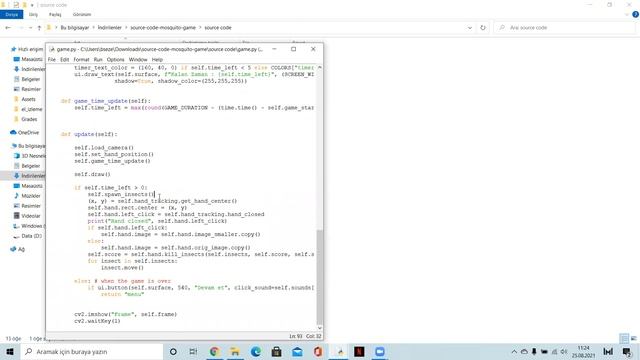Click 'def update(self):' line in editor
Viewport: 640px width, 360px height.
tap(89, 134)
